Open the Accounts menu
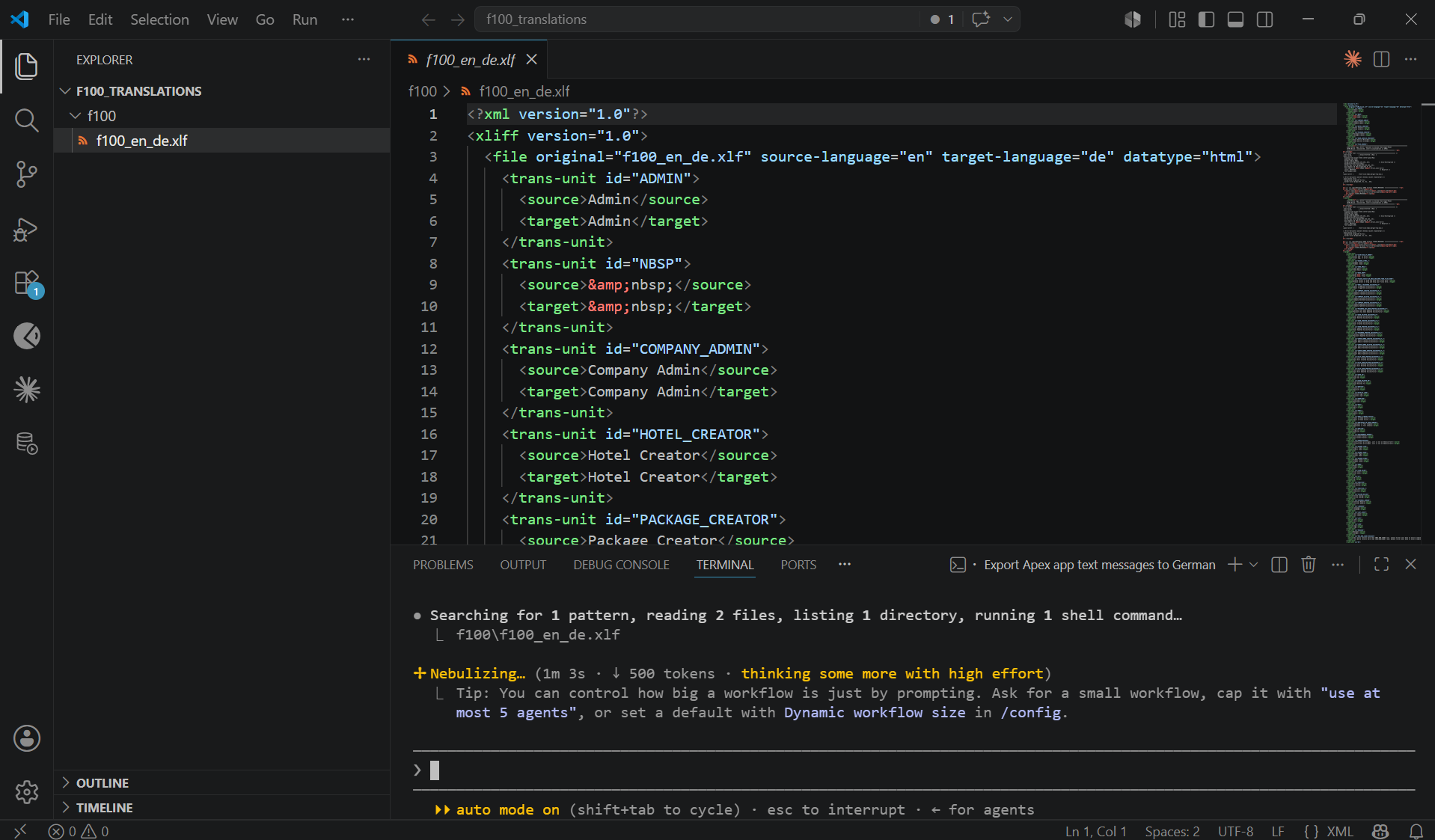The image size is (1435, 840). tap(27, 738)
